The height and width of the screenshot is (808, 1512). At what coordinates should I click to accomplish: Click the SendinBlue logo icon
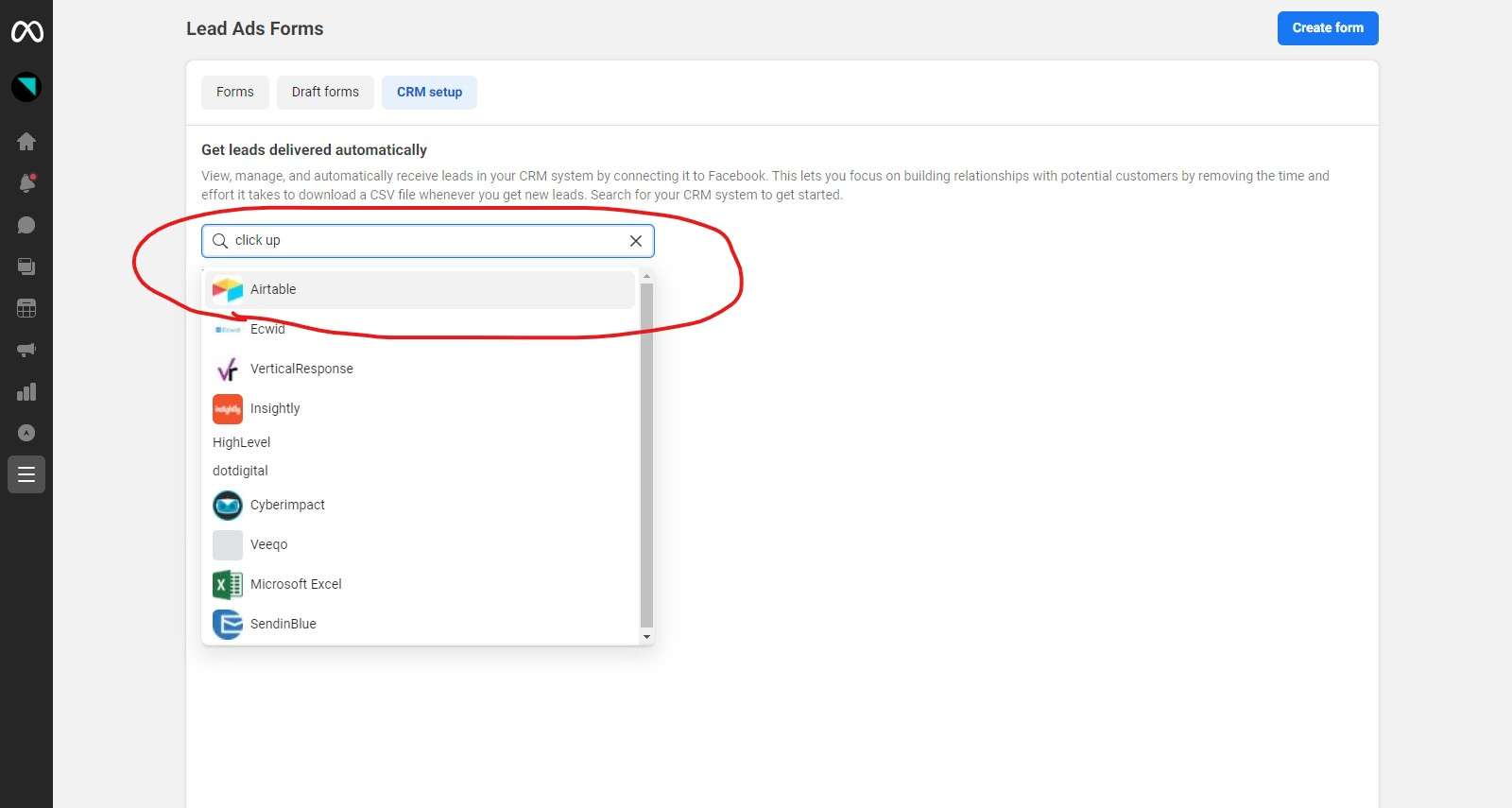coord(228,625)
